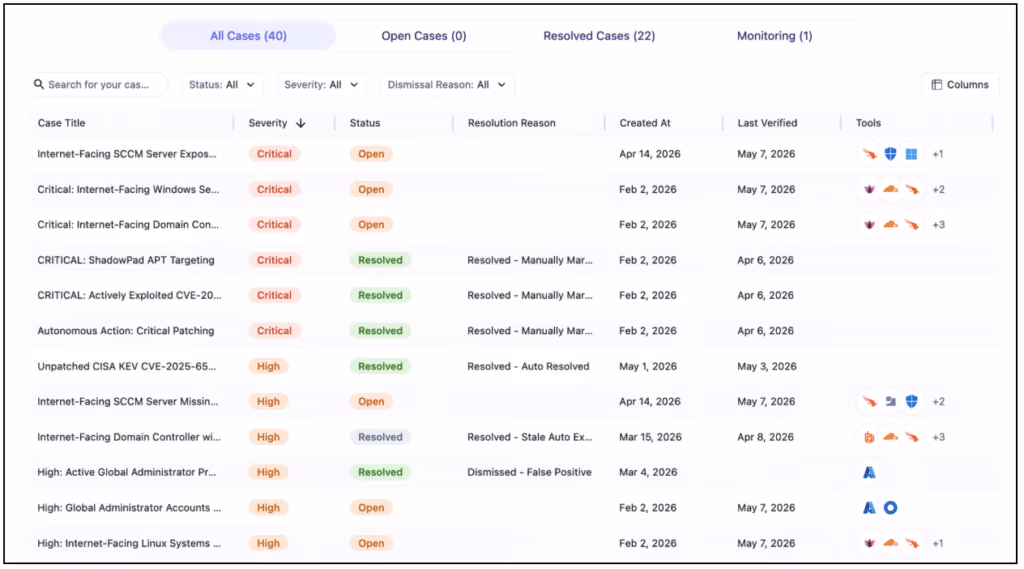Screen dimensions: 1024x569
Task: Open case Autonomous Action: Critical Patching
Action: tap(125, 331)
